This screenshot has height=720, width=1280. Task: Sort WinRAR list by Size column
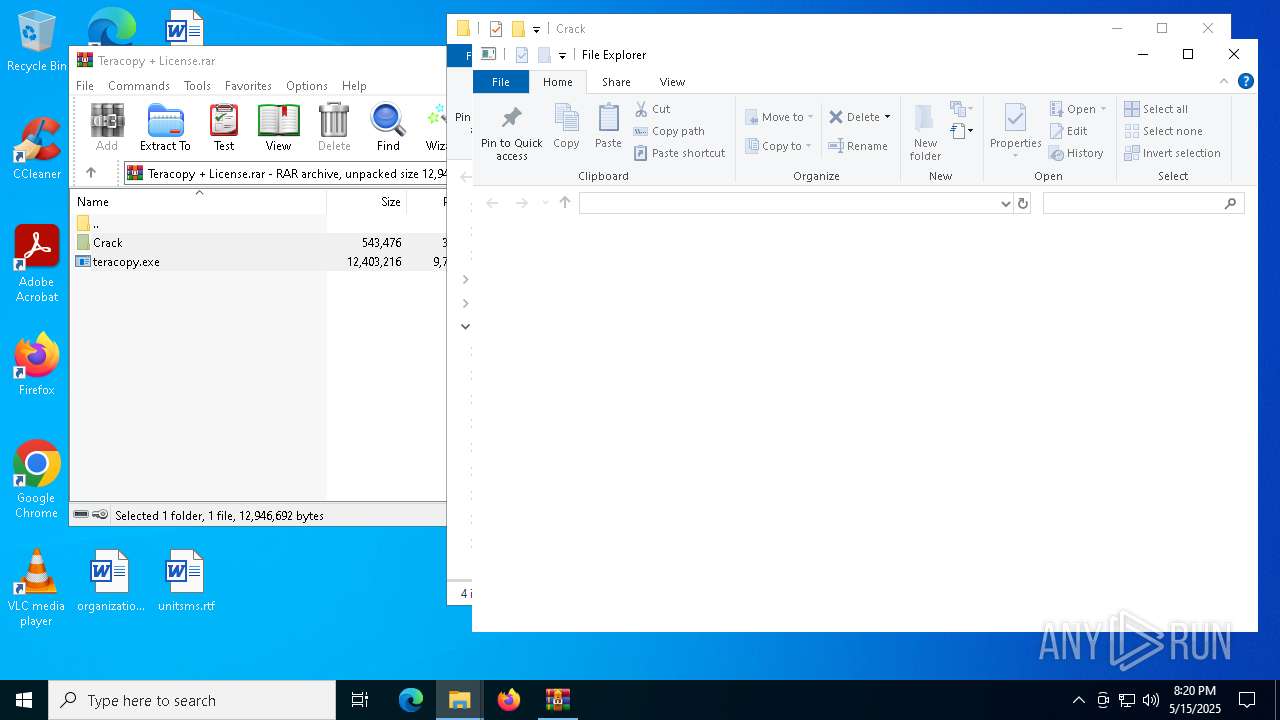coord(367,201)
